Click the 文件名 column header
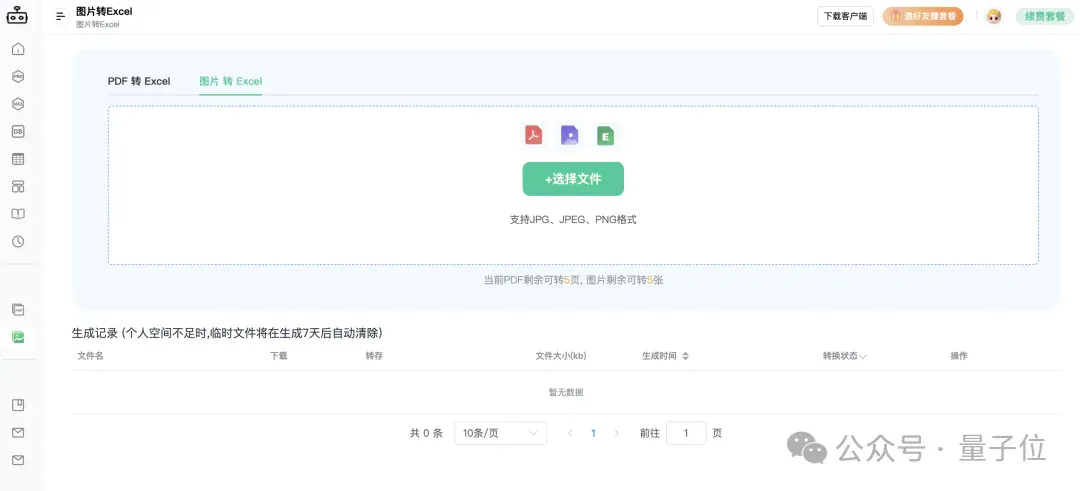 tap(91, 356)
